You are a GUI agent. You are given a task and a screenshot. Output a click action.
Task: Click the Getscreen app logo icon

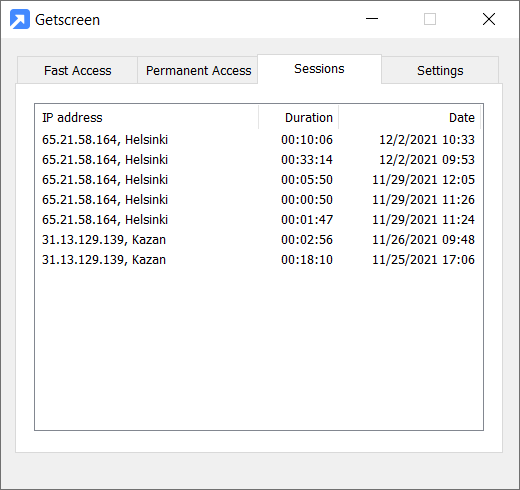click(20, 19)
